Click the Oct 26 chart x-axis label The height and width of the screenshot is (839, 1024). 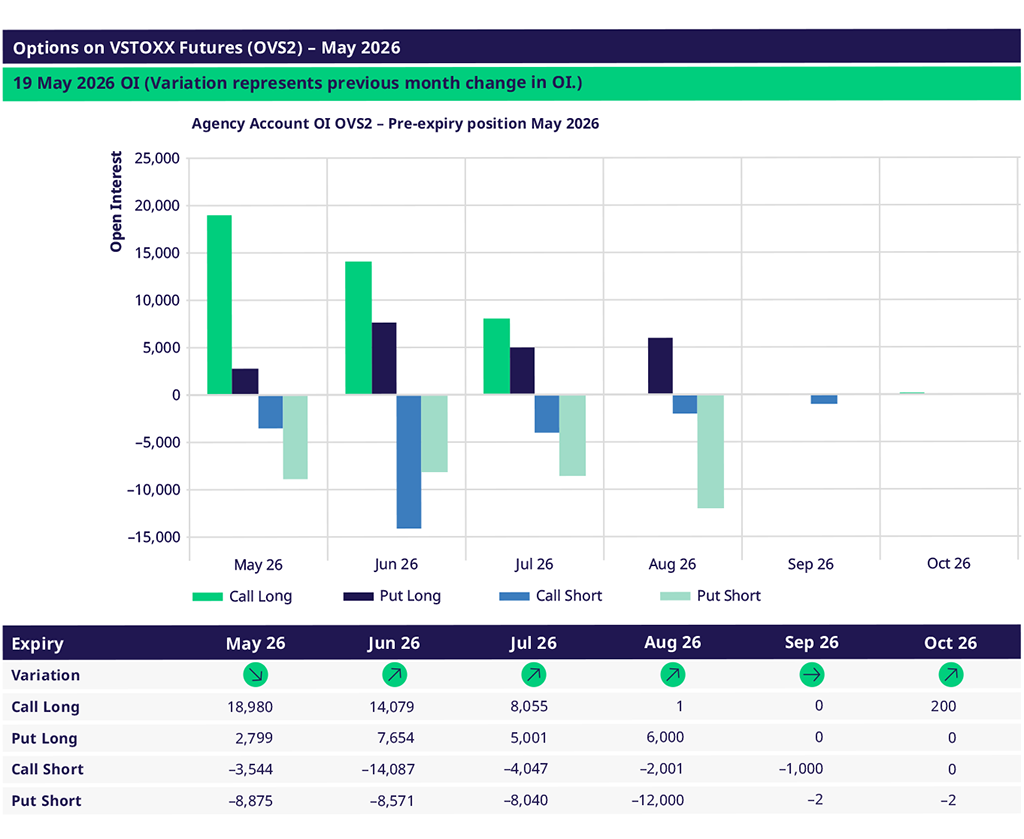949,563
